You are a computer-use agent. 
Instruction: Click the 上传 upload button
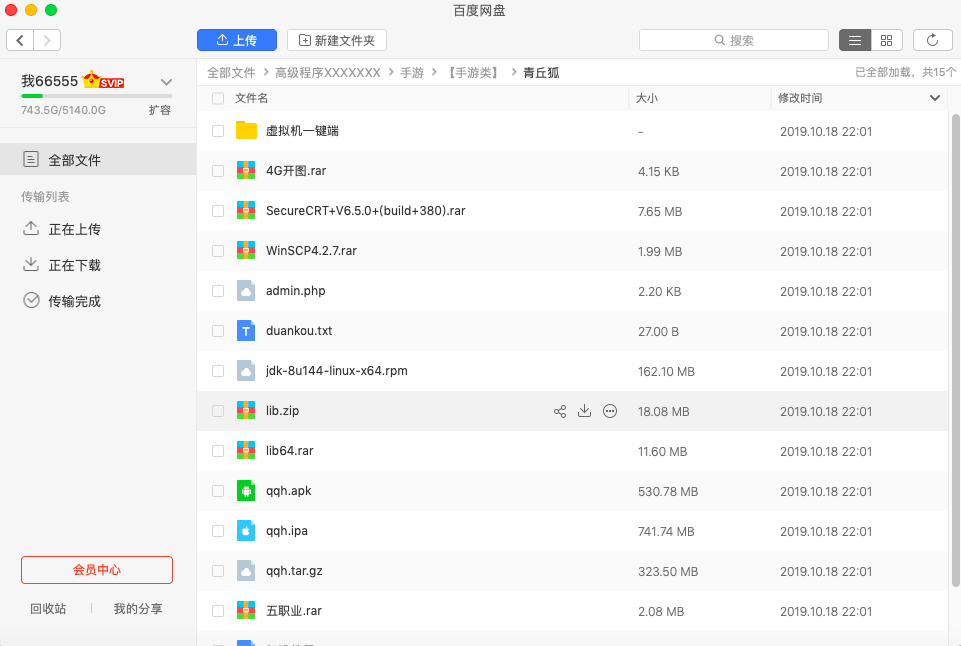pos(237,40)
